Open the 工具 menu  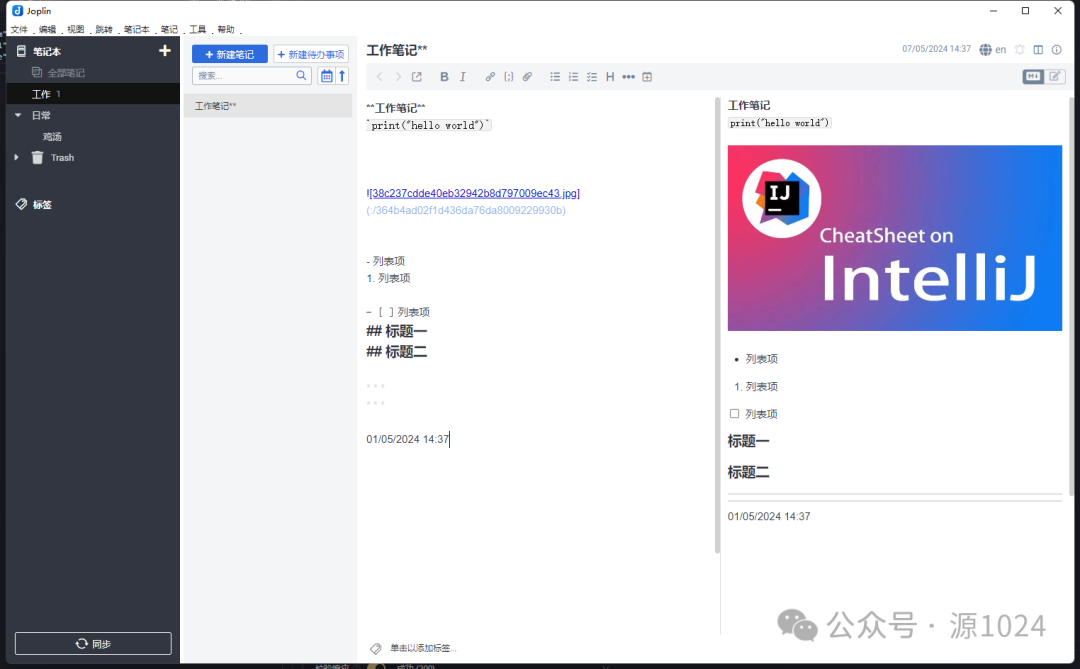[198, 30]
